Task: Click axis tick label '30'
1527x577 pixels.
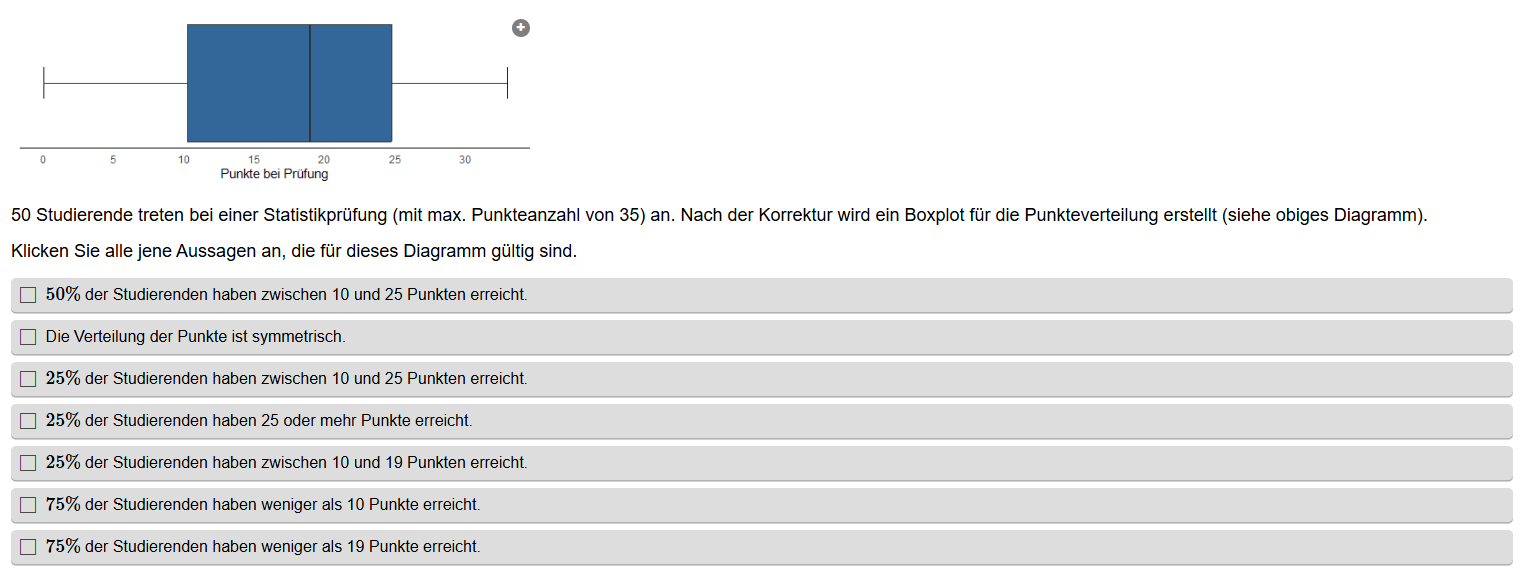Action: pyautogui.click(x=465, y=160)
